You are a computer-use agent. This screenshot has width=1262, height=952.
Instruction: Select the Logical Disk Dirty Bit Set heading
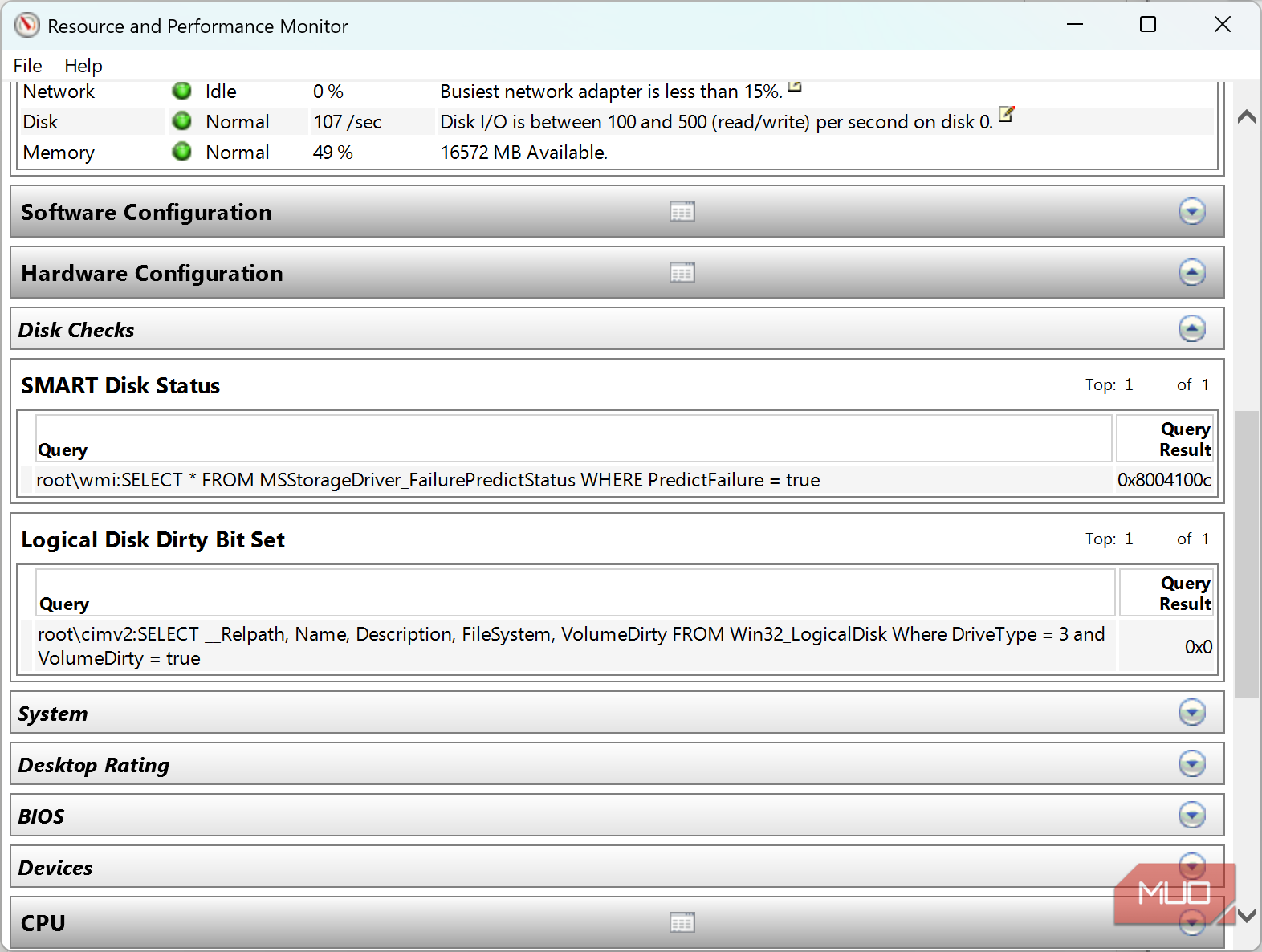[x=153, y=540]
